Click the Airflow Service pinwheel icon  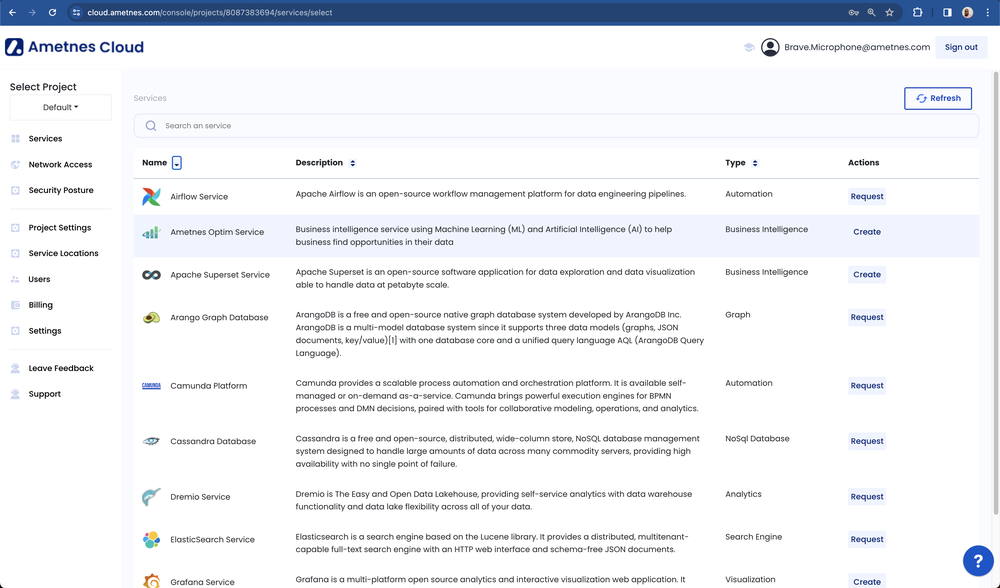(151, 196)
